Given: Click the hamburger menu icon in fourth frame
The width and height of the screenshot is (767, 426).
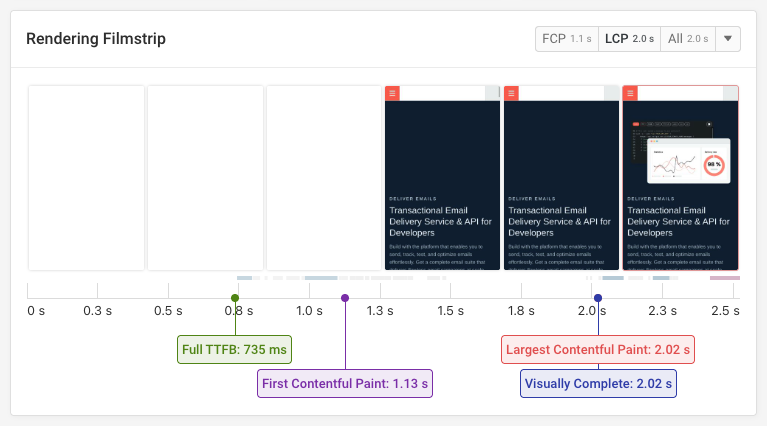Looking at the screenshot, I should [x=392, y=93].
